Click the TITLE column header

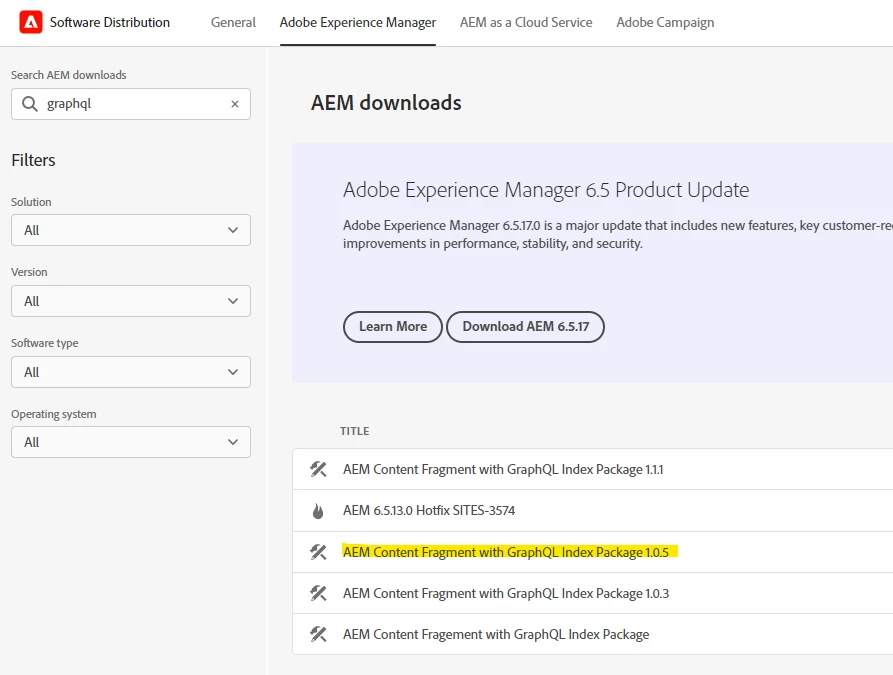355,431
